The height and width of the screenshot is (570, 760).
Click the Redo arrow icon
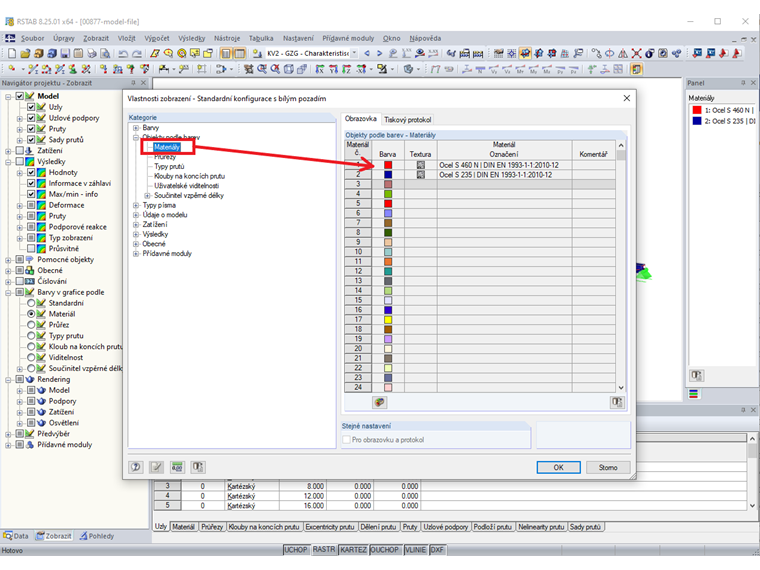point(137,53)
